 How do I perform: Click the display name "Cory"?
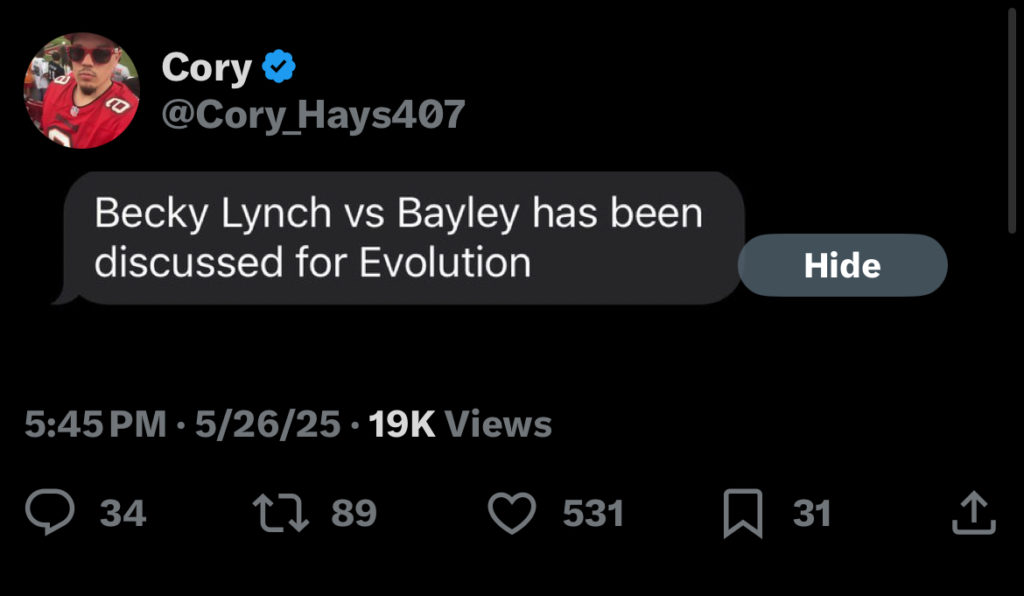click(206, 68)
